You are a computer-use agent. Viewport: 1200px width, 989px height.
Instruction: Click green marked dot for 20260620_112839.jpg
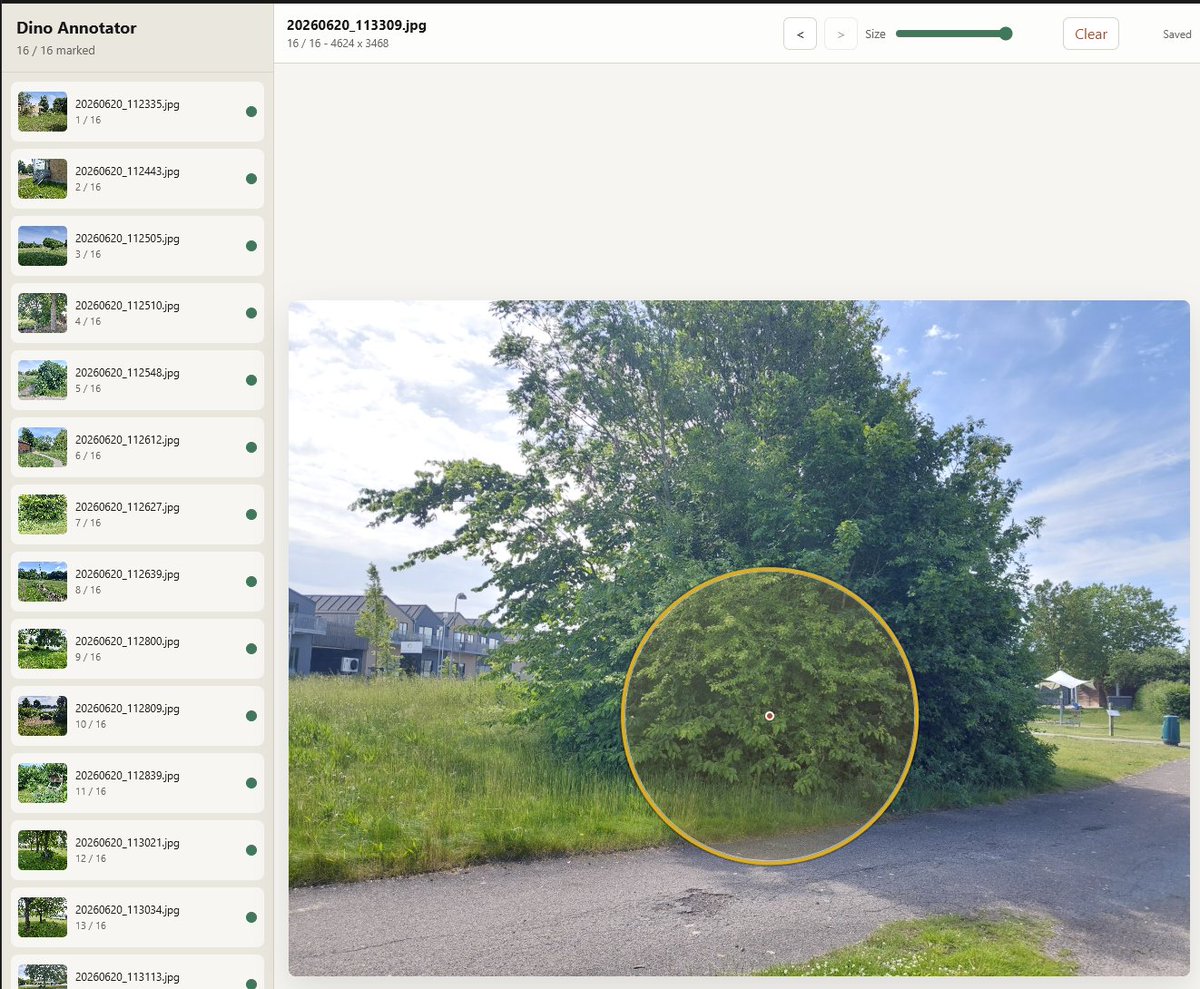[251, 783]
